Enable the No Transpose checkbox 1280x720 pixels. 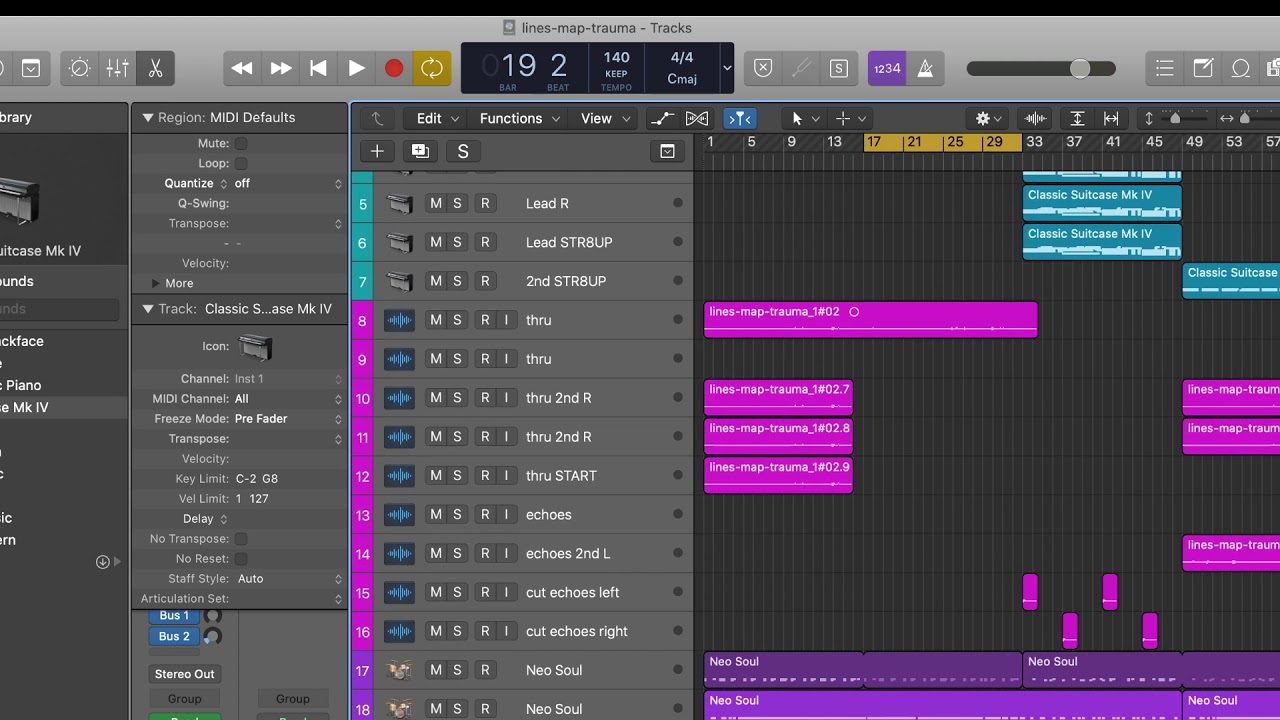click(x=241, y=539)
